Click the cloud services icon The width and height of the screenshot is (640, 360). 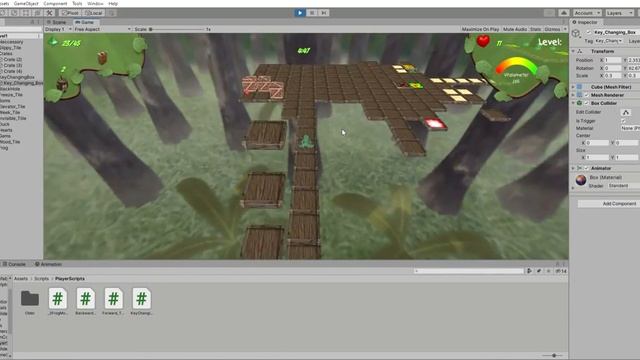pyautogui.click(x=564, y=13)
